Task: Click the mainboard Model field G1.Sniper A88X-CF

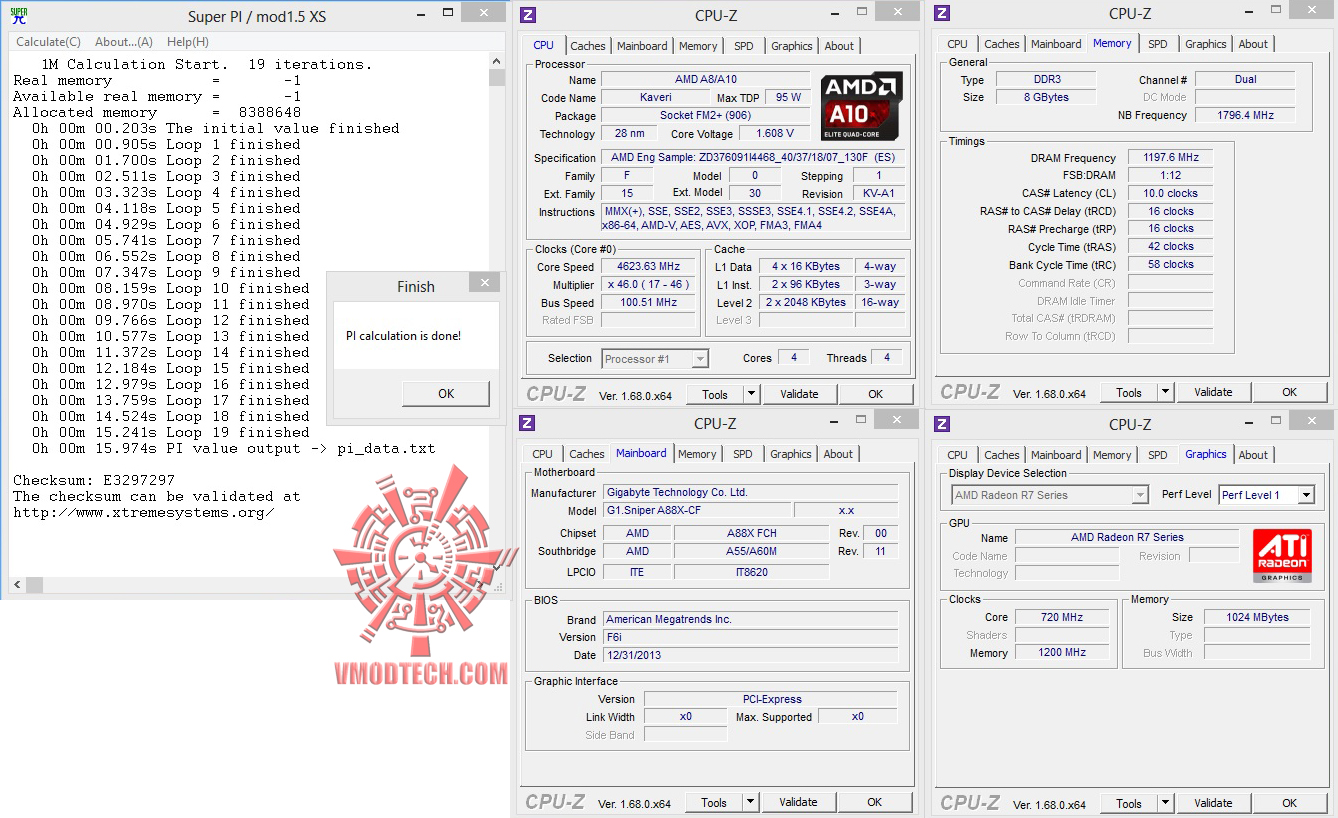Action: tap(696, 510)
